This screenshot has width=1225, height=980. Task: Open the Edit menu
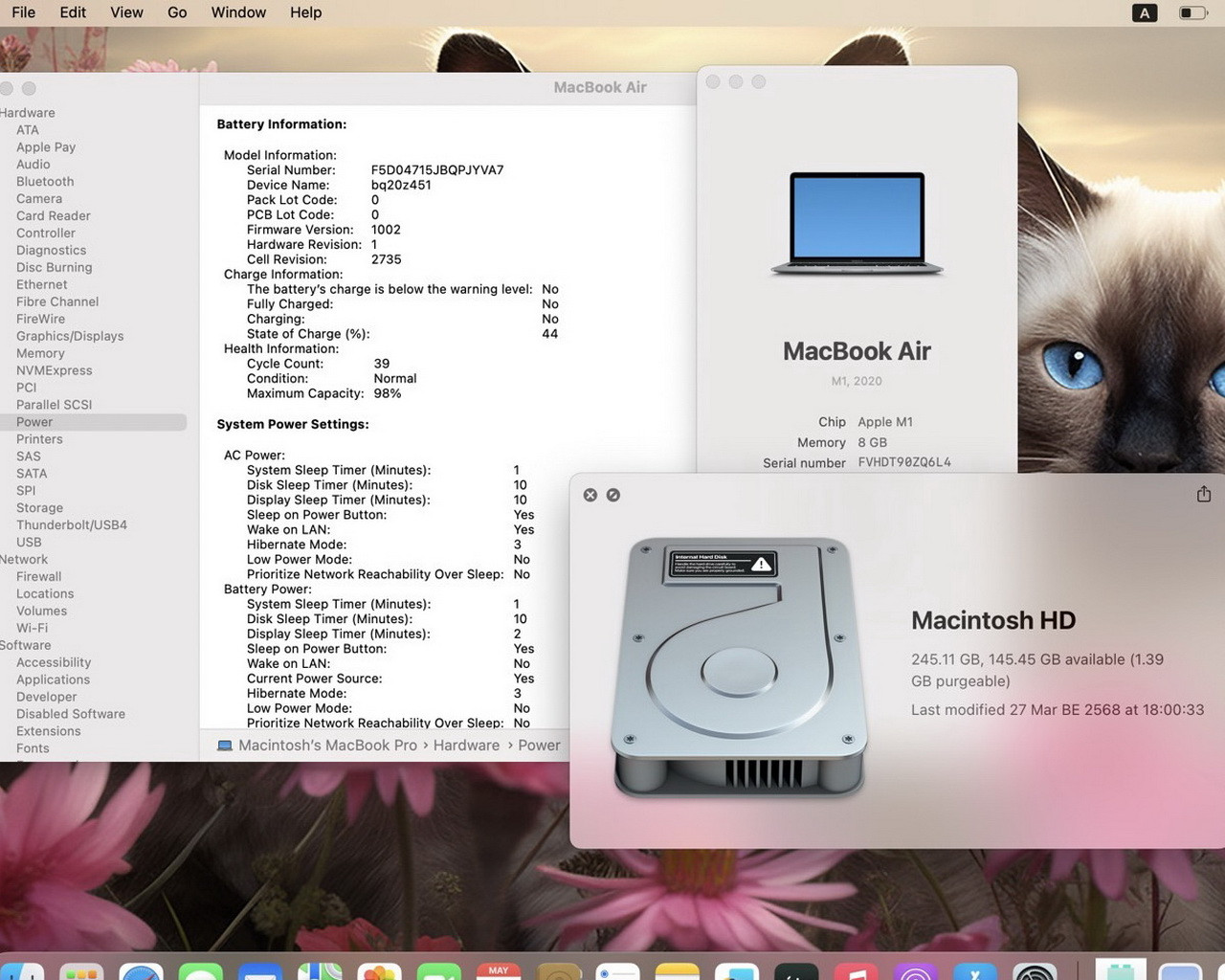pos(73,12)
